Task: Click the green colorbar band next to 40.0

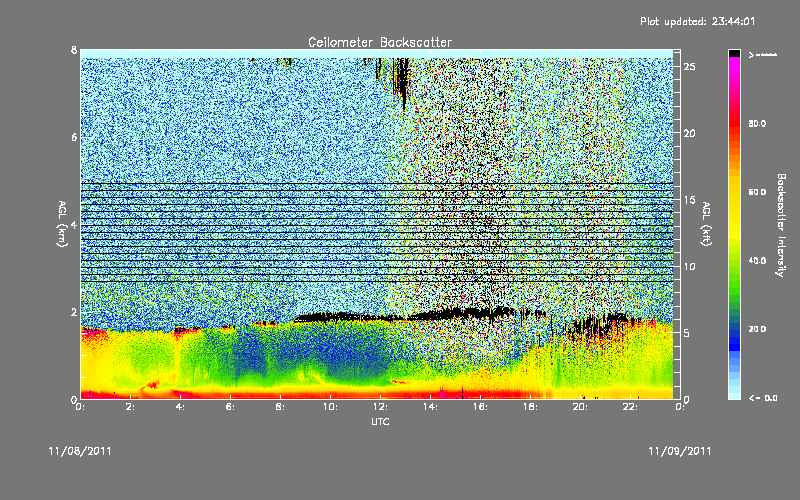Action: click(734, 261)
